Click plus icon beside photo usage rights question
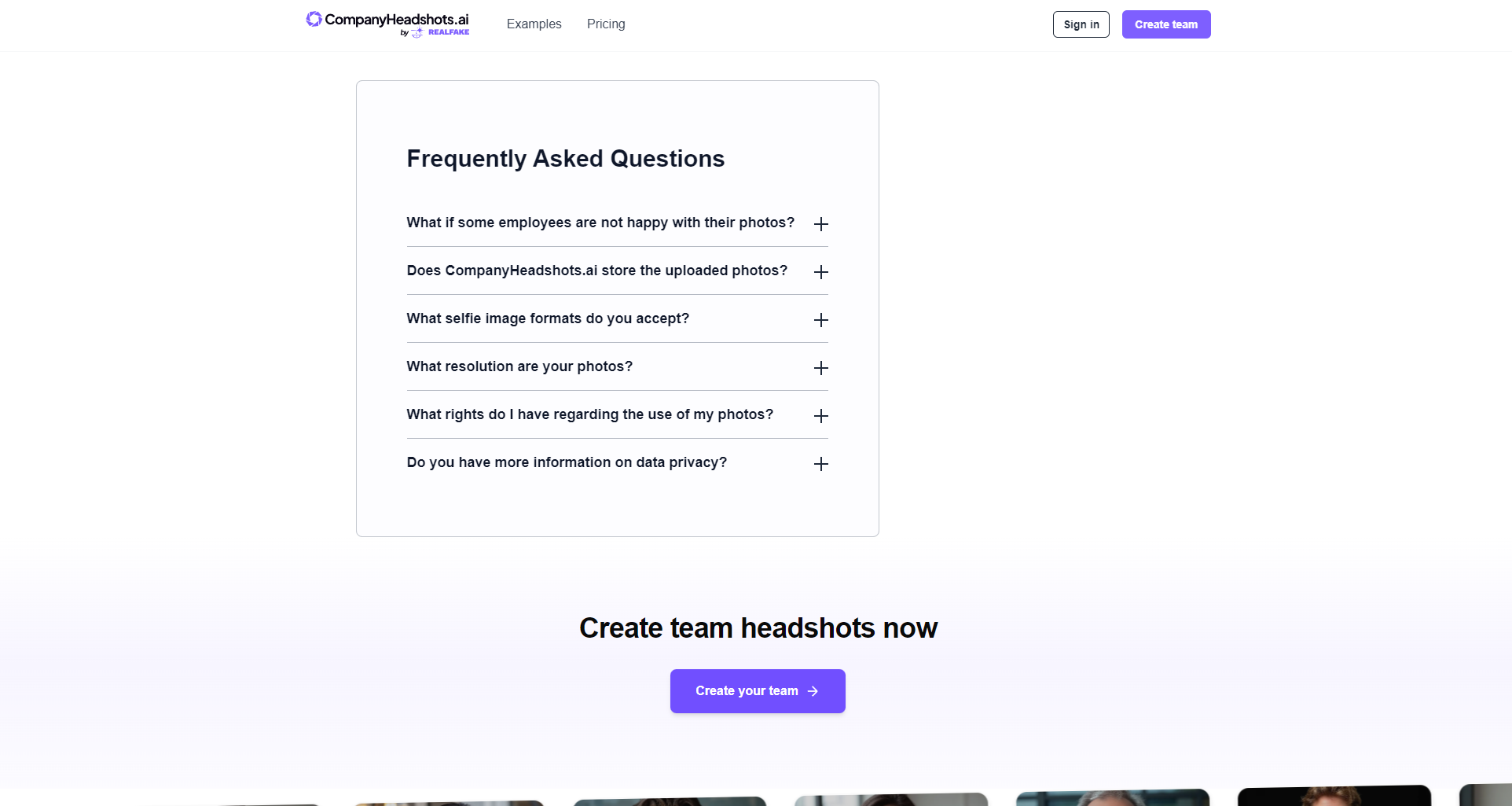Screen dimensions: 1512x806 point(820,416)
